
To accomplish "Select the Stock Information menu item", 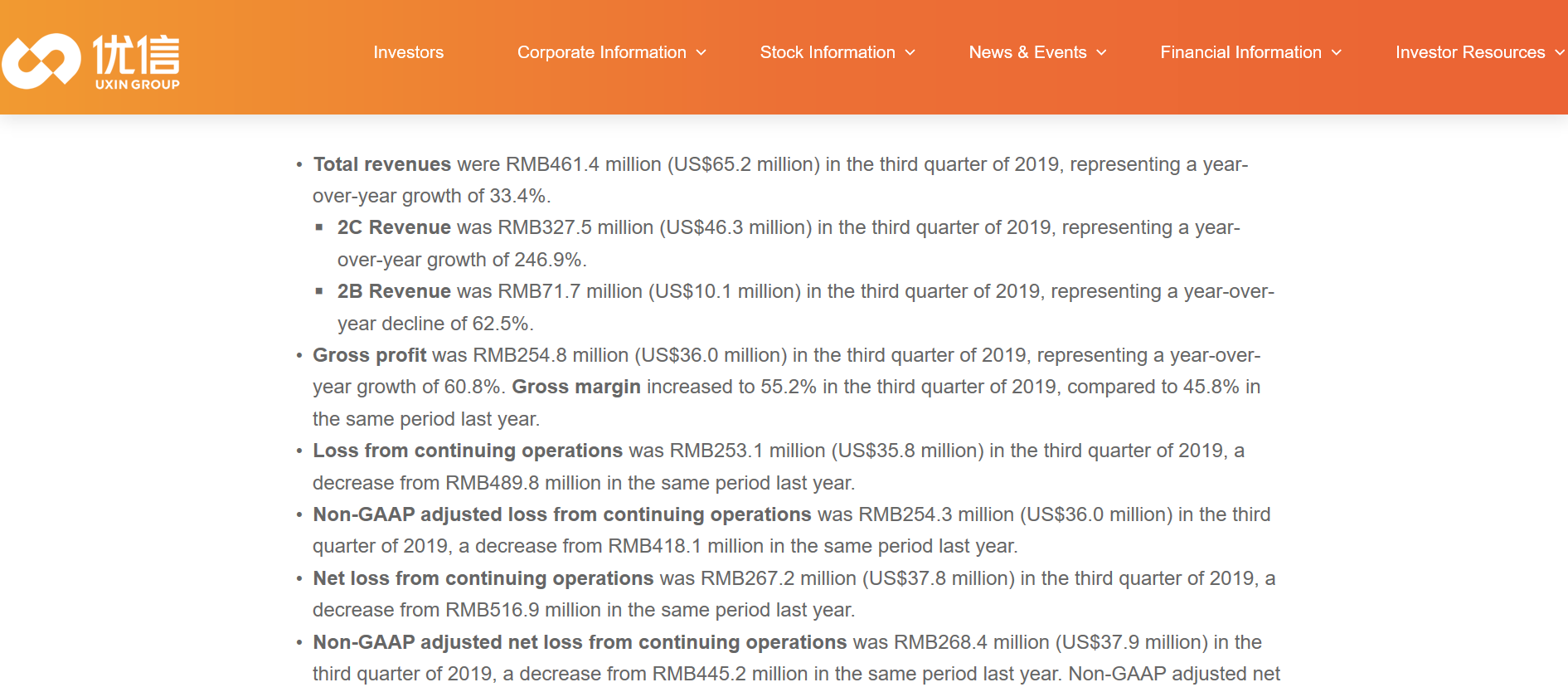I will pyautogui.click(x=827, y=52).
